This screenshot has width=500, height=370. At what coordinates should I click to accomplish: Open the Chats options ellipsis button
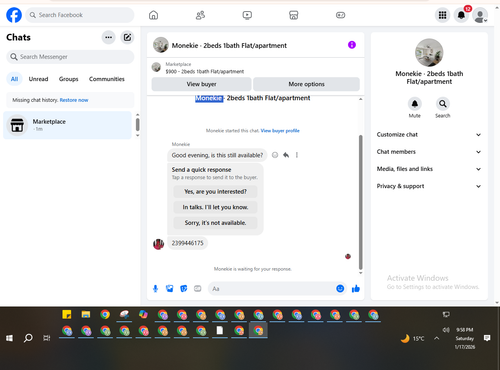[108, 37]
